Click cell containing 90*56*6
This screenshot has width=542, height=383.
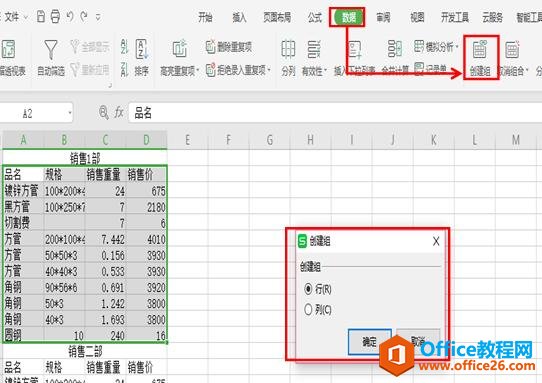coord(64,287)
